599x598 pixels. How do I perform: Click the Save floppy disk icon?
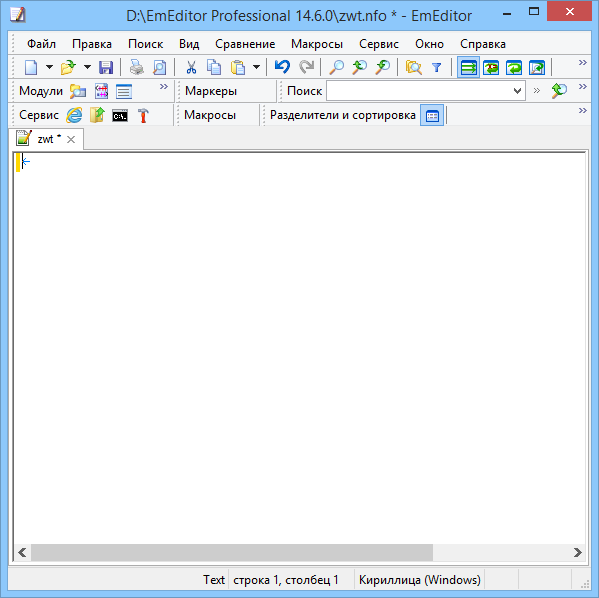(106, 67)
